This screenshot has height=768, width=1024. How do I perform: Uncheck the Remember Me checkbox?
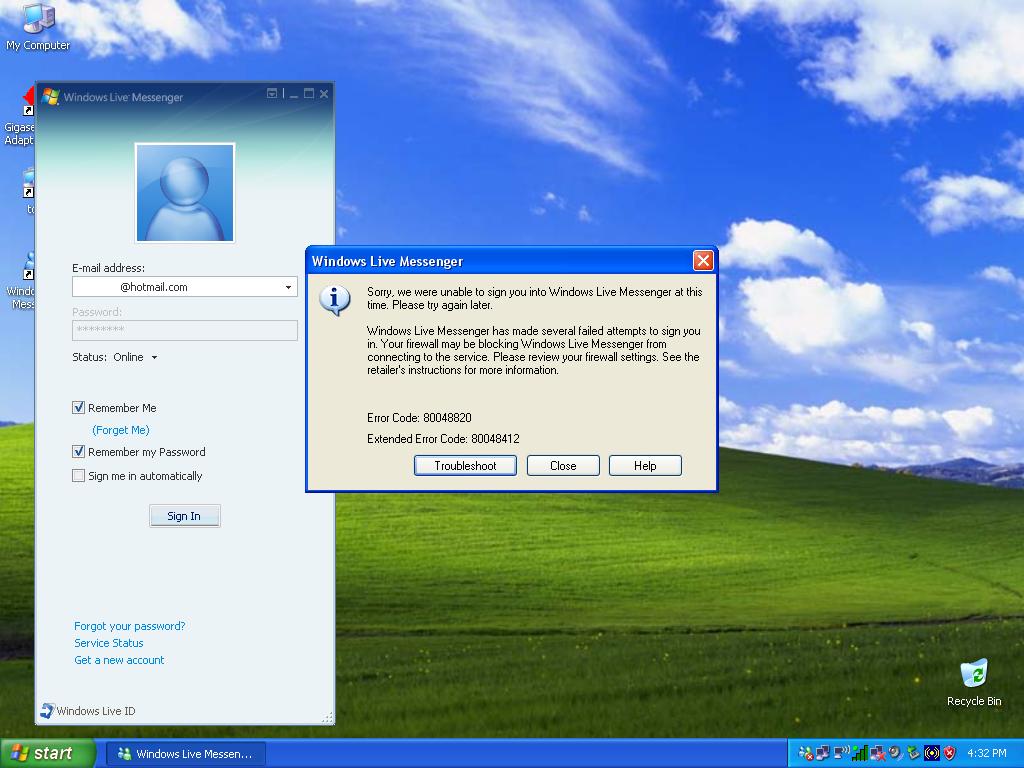pyautogui.click(x=79, y=408)
